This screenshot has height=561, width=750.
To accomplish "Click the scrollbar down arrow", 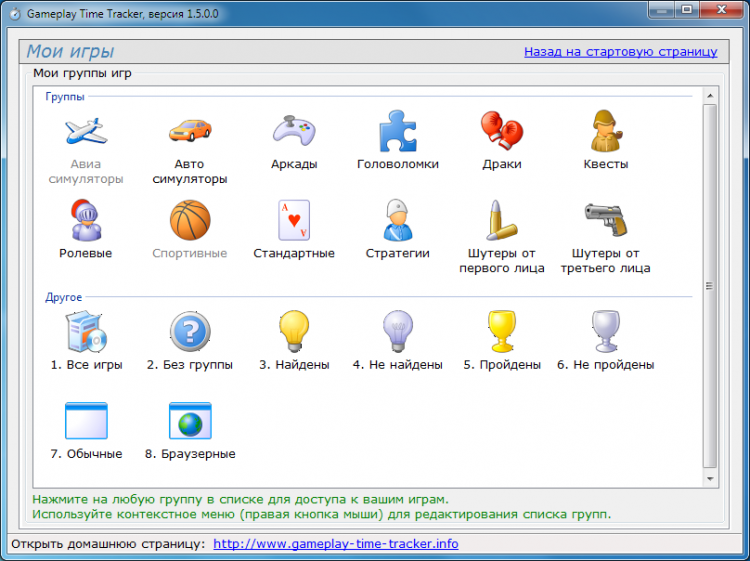I will coord(710,479).
